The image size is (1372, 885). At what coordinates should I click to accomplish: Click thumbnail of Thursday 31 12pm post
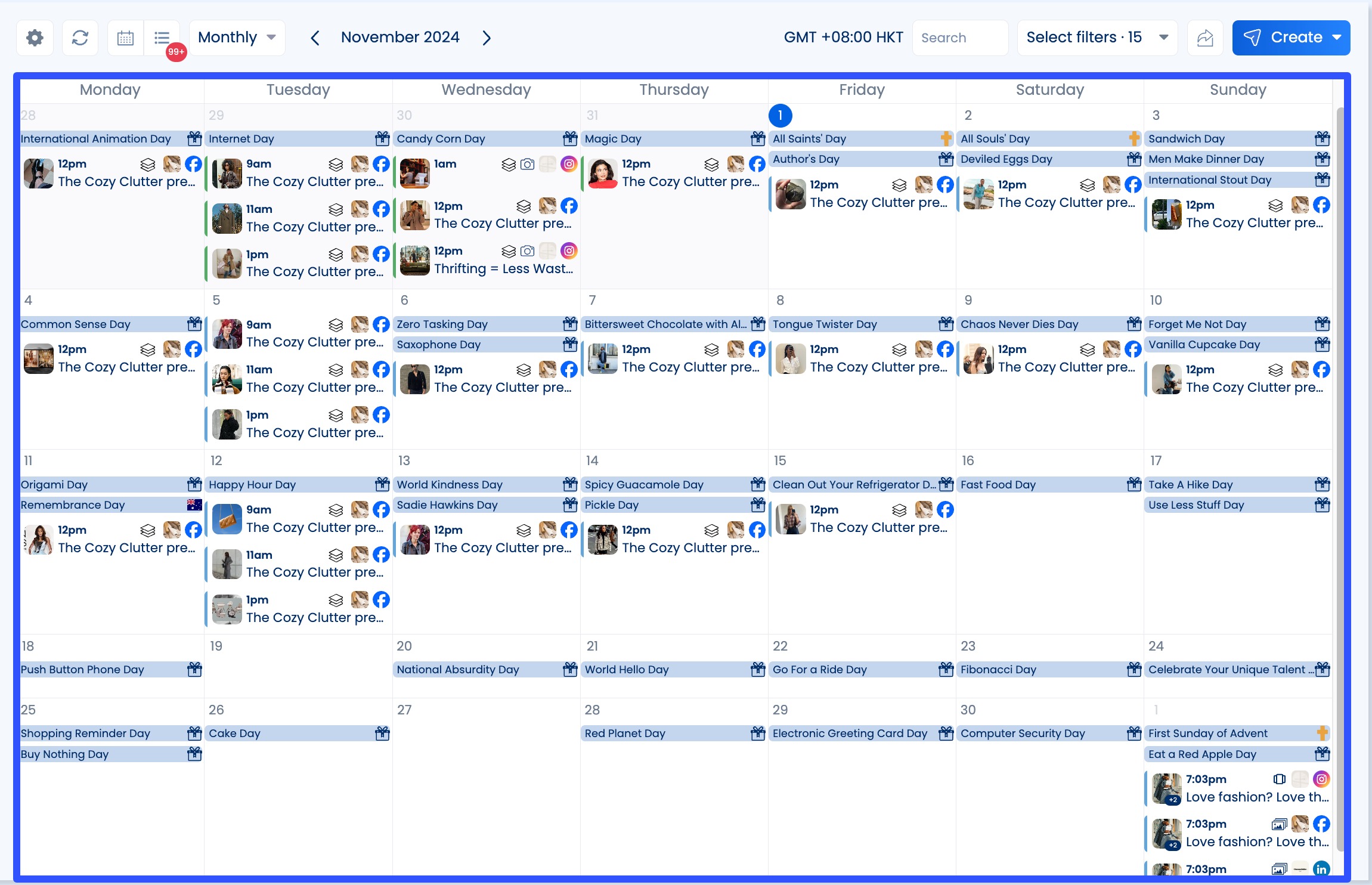pyautogui.click(x=602, y=174)
